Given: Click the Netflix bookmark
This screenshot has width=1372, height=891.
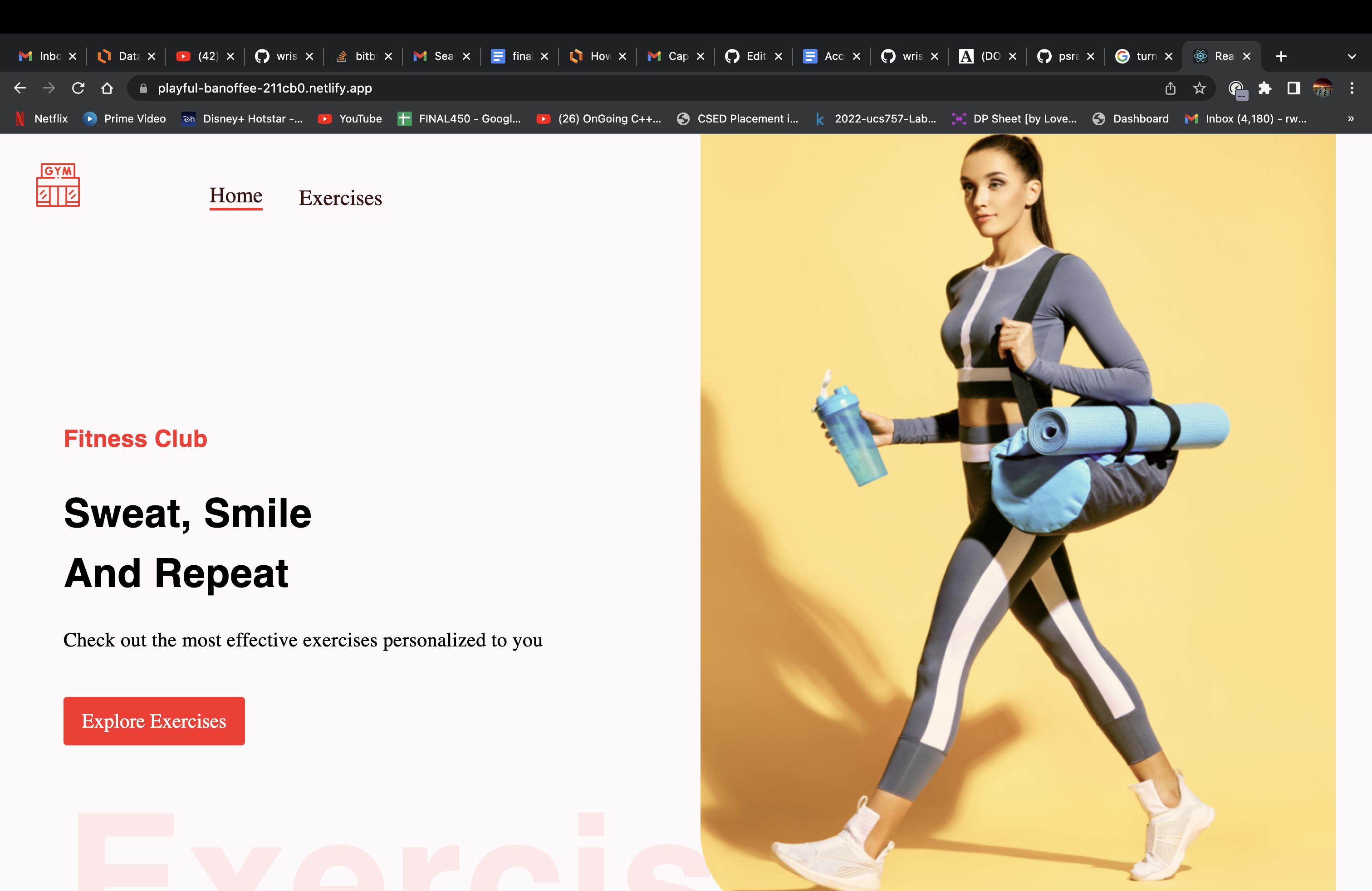Looking at the screenshot, I should [x=41, y=119].
